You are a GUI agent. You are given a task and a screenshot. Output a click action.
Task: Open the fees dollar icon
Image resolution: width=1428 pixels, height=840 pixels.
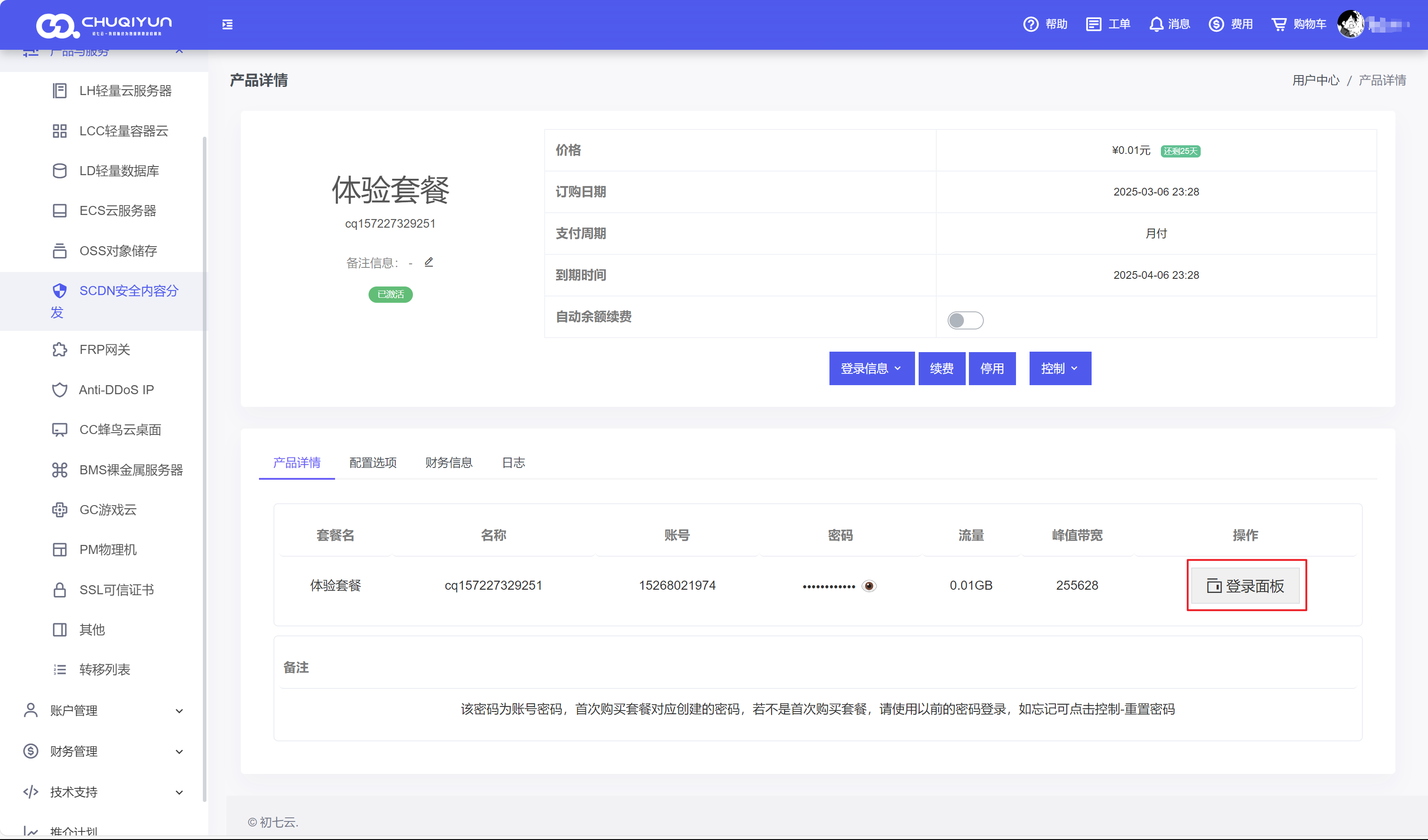pyautogui.click(x=1216, y=24)
